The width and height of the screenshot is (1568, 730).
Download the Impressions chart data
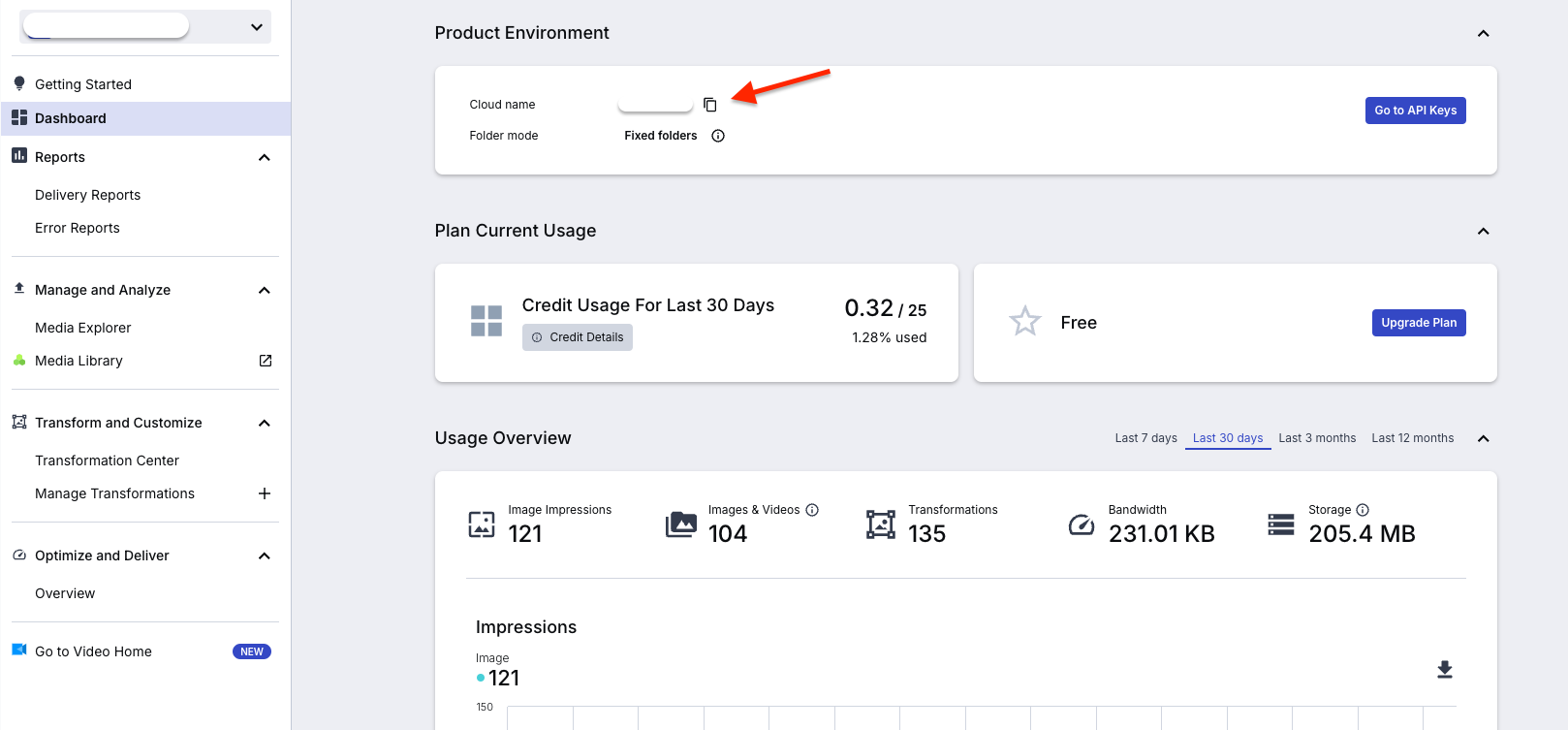[x=1445, y=670]
